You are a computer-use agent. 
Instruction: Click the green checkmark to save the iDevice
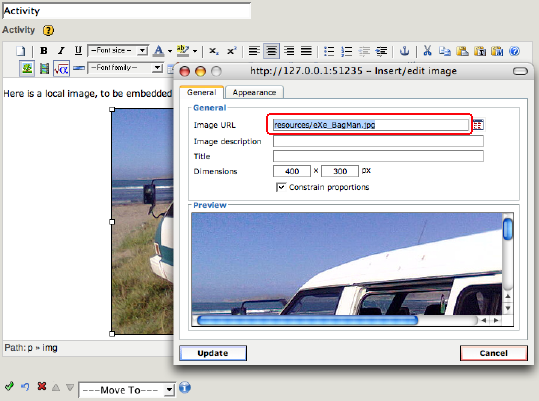[10, 387]
